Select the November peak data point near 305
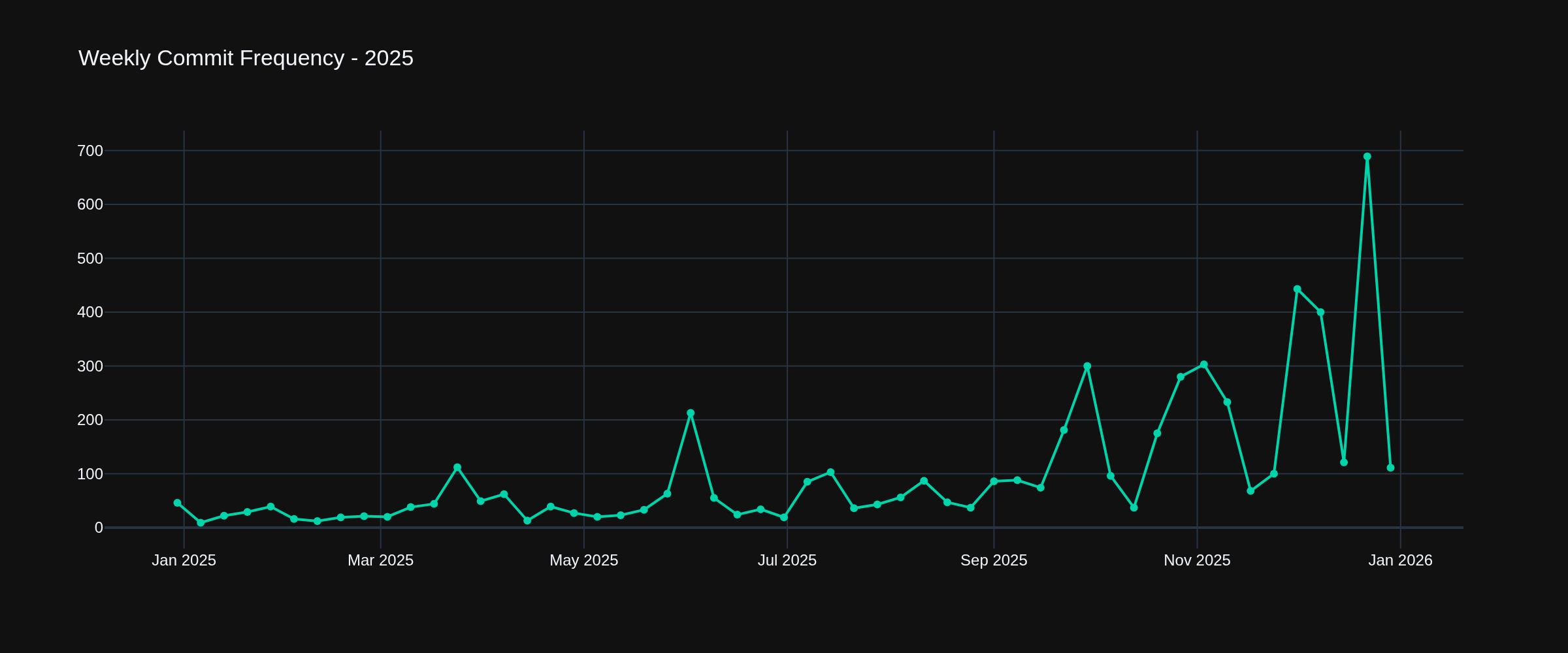 point(1203,364)
